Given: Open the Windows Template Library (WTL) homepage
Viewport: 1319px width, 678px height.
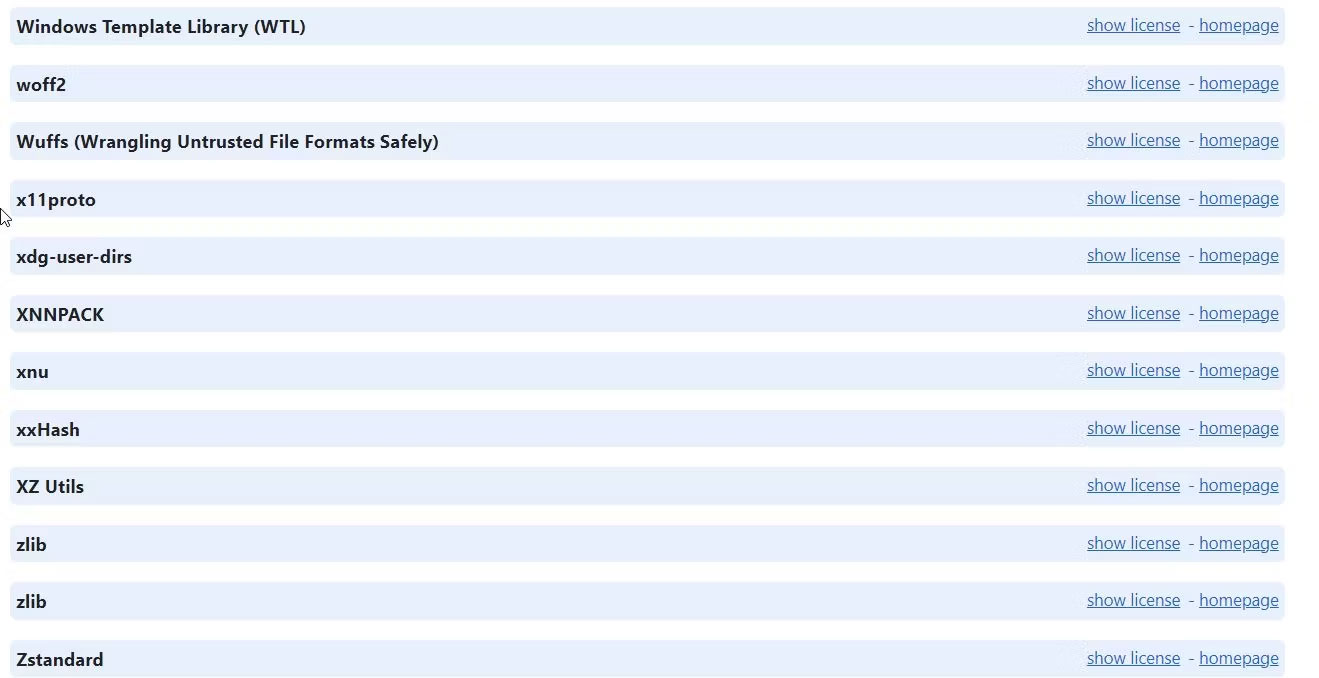Looking at the screenshot, I should coord(1238,26).
